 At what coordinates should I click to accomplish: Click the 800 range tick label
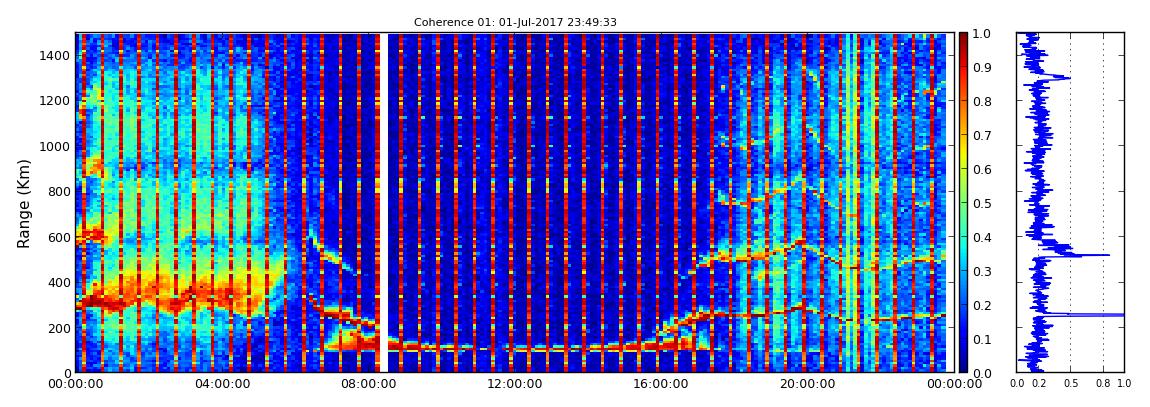(x=59, y=191)
